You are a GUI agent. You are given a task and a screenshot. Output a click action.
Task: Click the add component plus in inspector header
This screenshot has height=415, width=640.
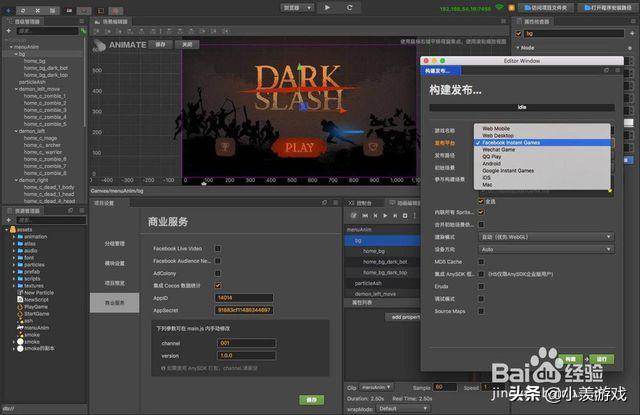[x=632, y=33]
